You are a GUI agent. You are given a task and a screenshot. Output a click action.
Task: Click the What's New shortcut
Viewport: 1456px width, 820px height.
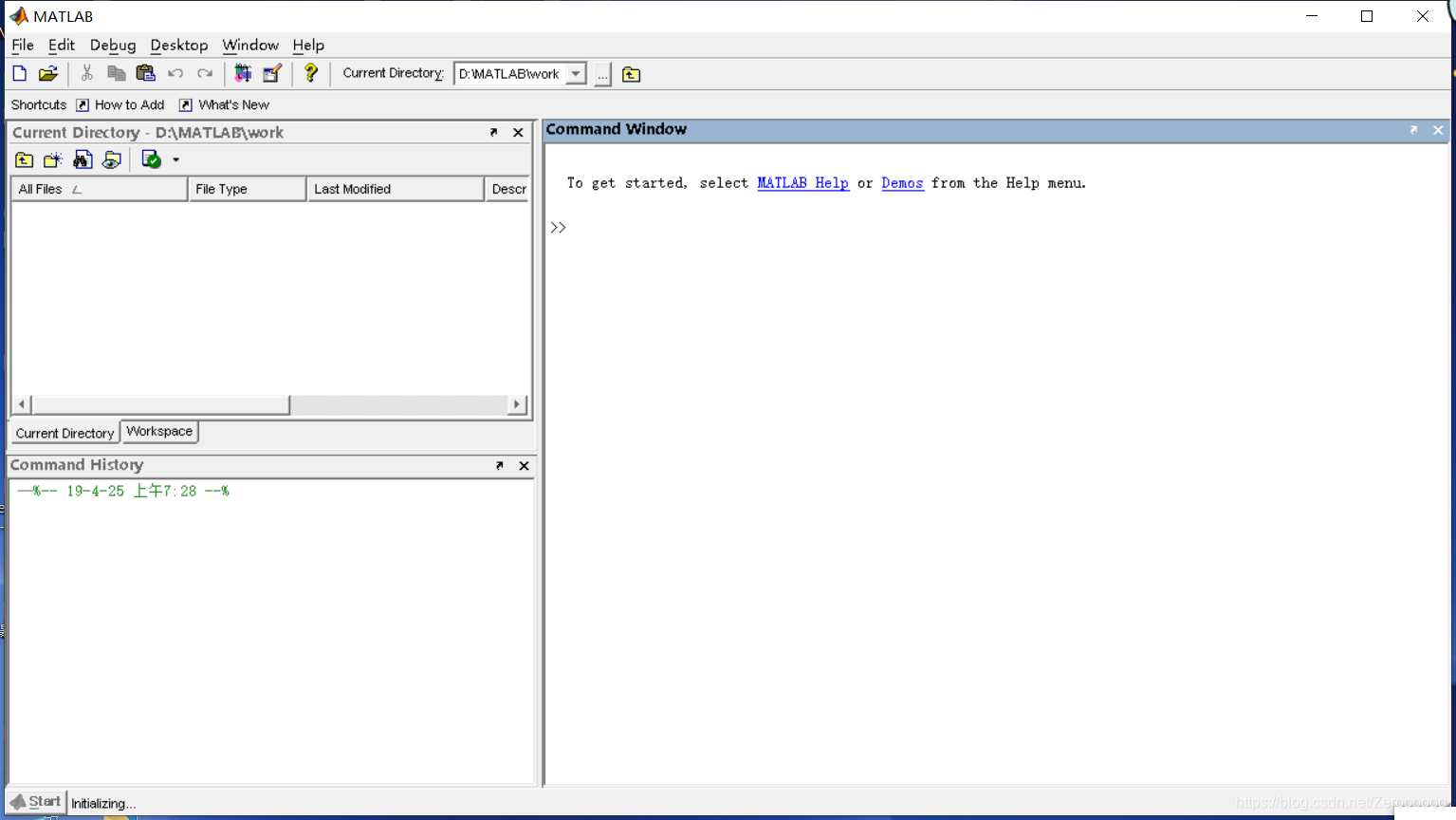coord(225,104)
